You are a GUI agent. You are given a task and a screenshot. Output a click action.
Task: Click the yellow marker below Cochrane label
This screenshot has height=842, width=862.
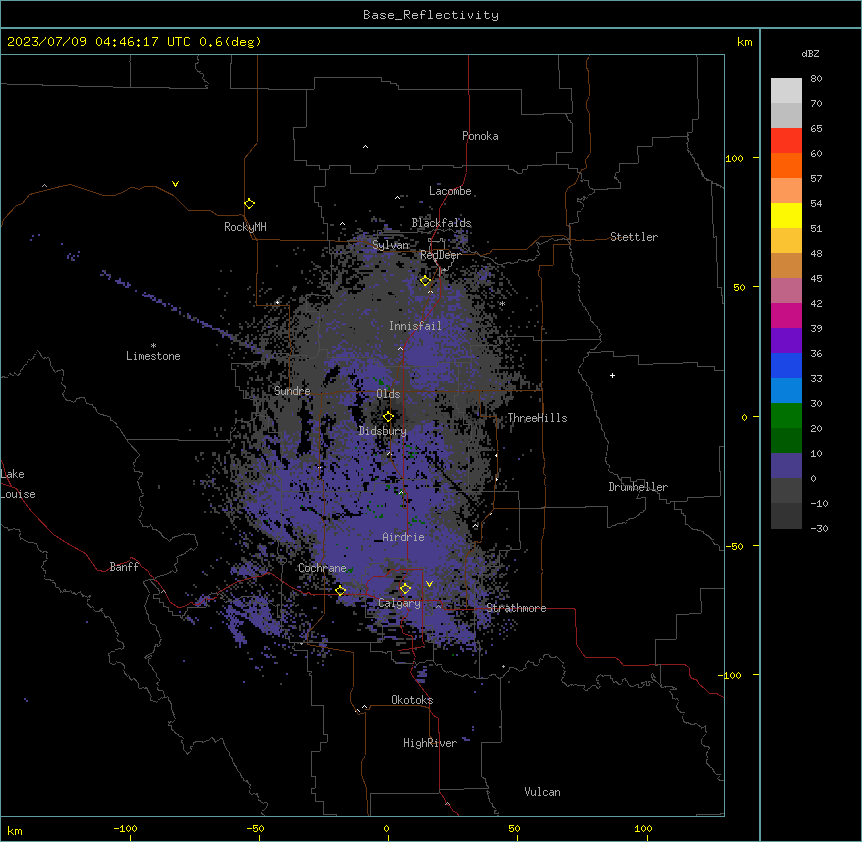[341, 591]
